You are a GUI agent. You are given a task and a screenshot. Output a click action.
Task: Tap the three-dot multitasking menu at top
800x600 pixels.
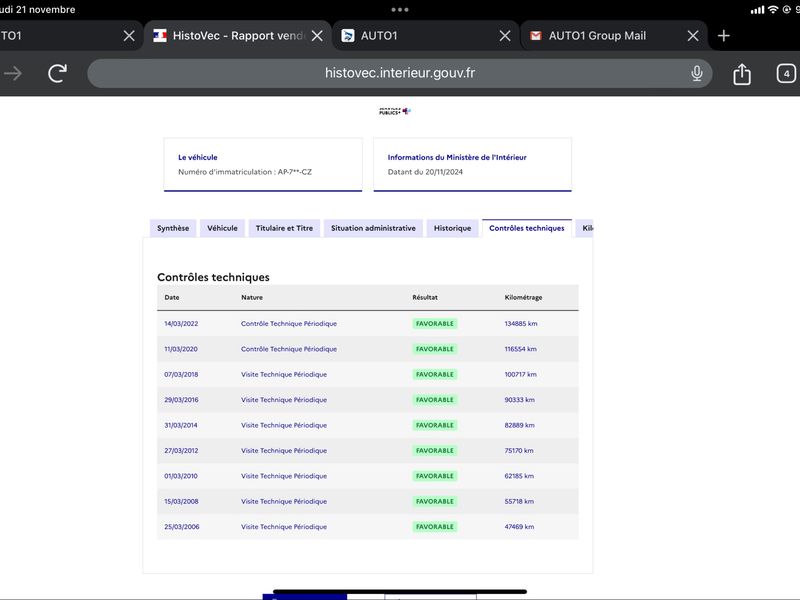click(x=399, y=9)
